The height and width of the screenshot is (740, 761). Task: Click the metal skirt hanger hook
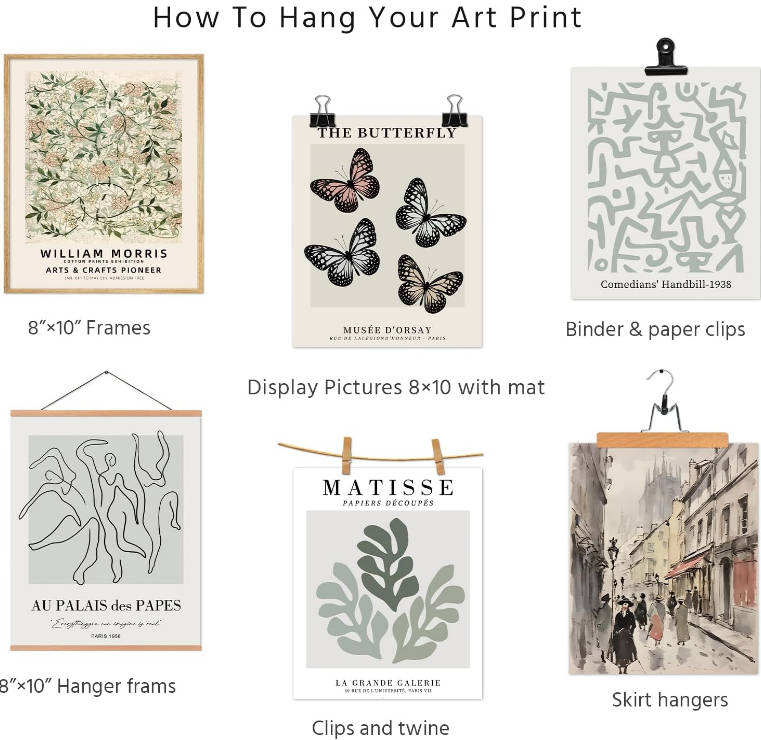pyautogui.click(x=663, y=401)
